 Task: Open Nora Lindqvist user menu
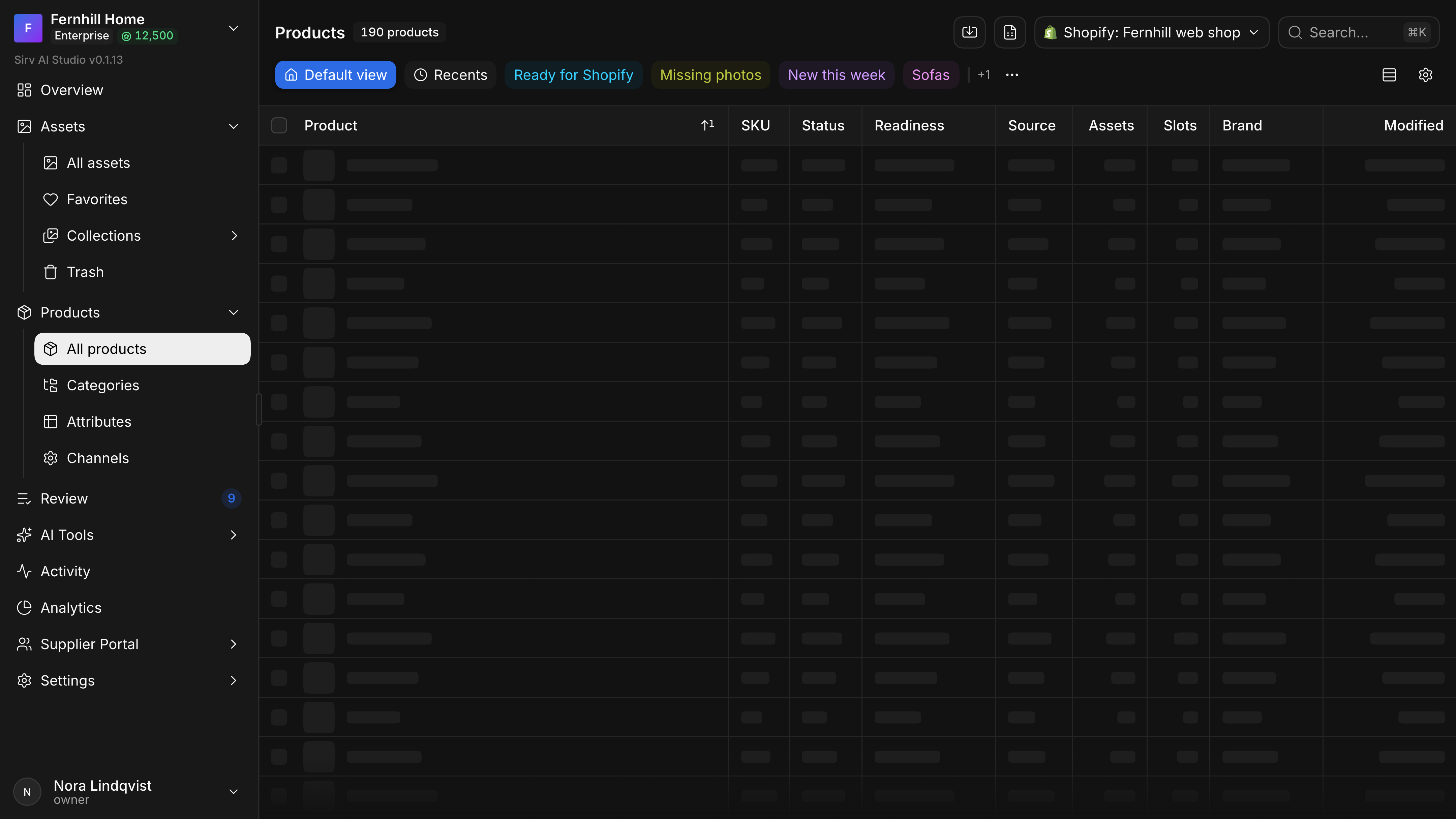coord(129,792)
